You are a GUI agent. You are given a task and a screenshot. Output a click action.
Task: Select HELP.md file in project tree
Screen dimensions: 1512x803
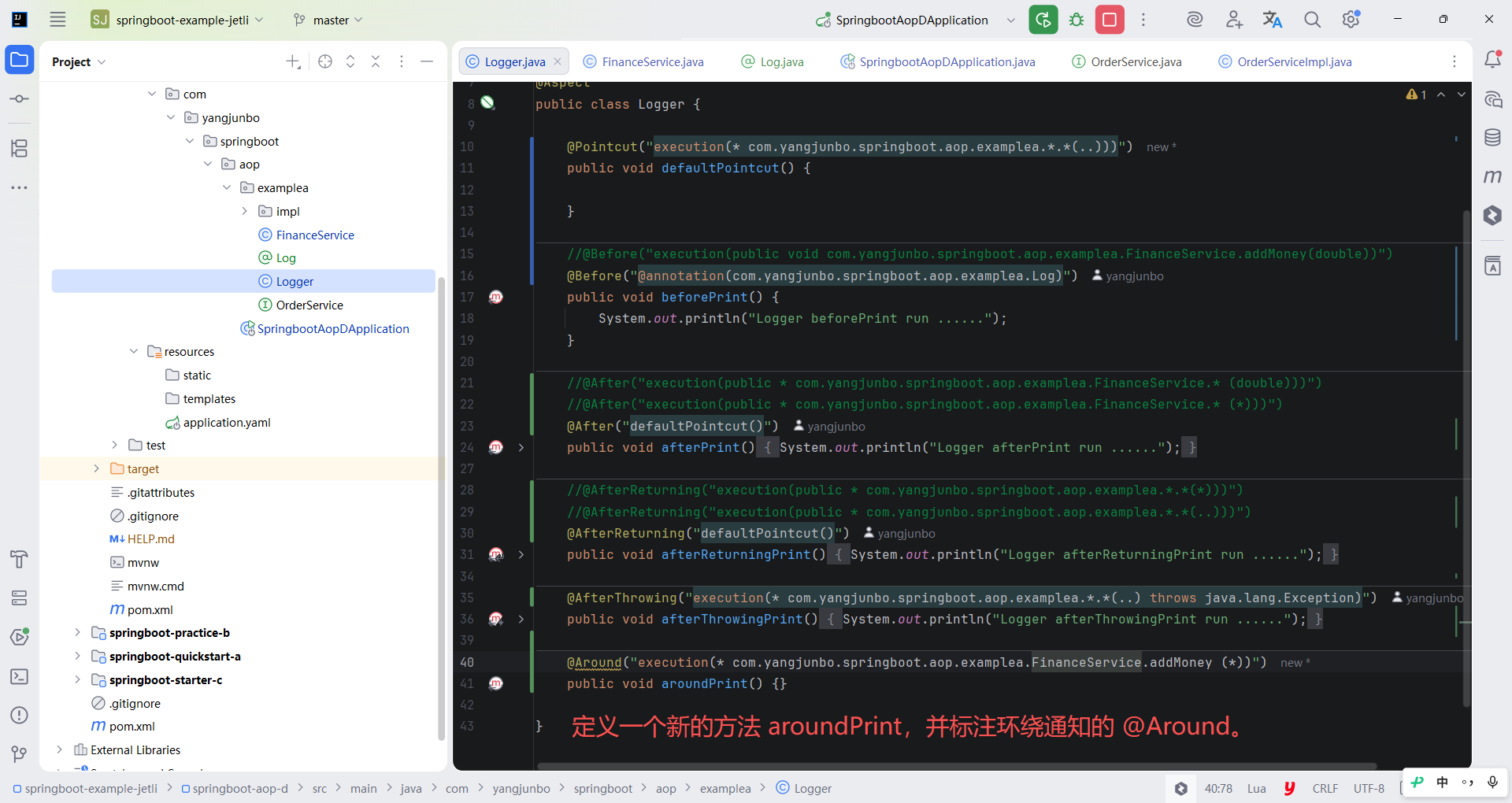pyautogui.click(x=150, y=538)
